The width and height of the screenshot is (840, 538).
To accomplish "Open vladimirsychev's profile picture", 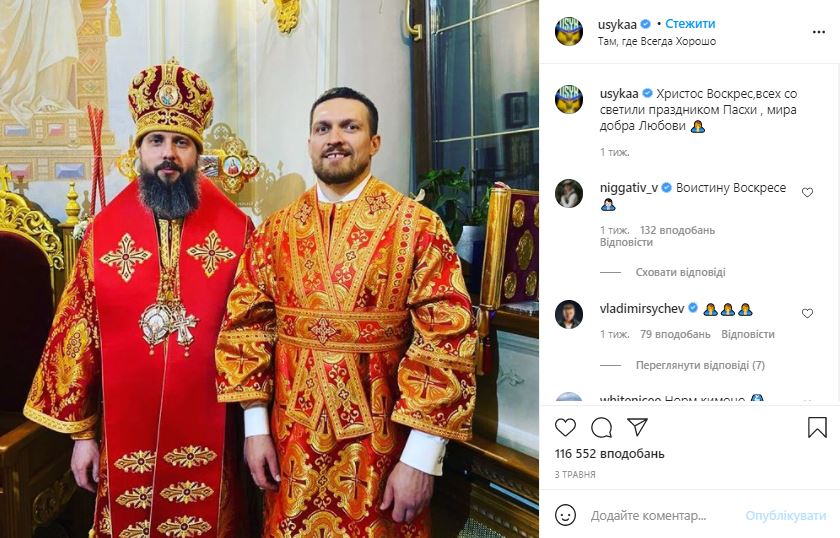I will (x=569, y=315).
